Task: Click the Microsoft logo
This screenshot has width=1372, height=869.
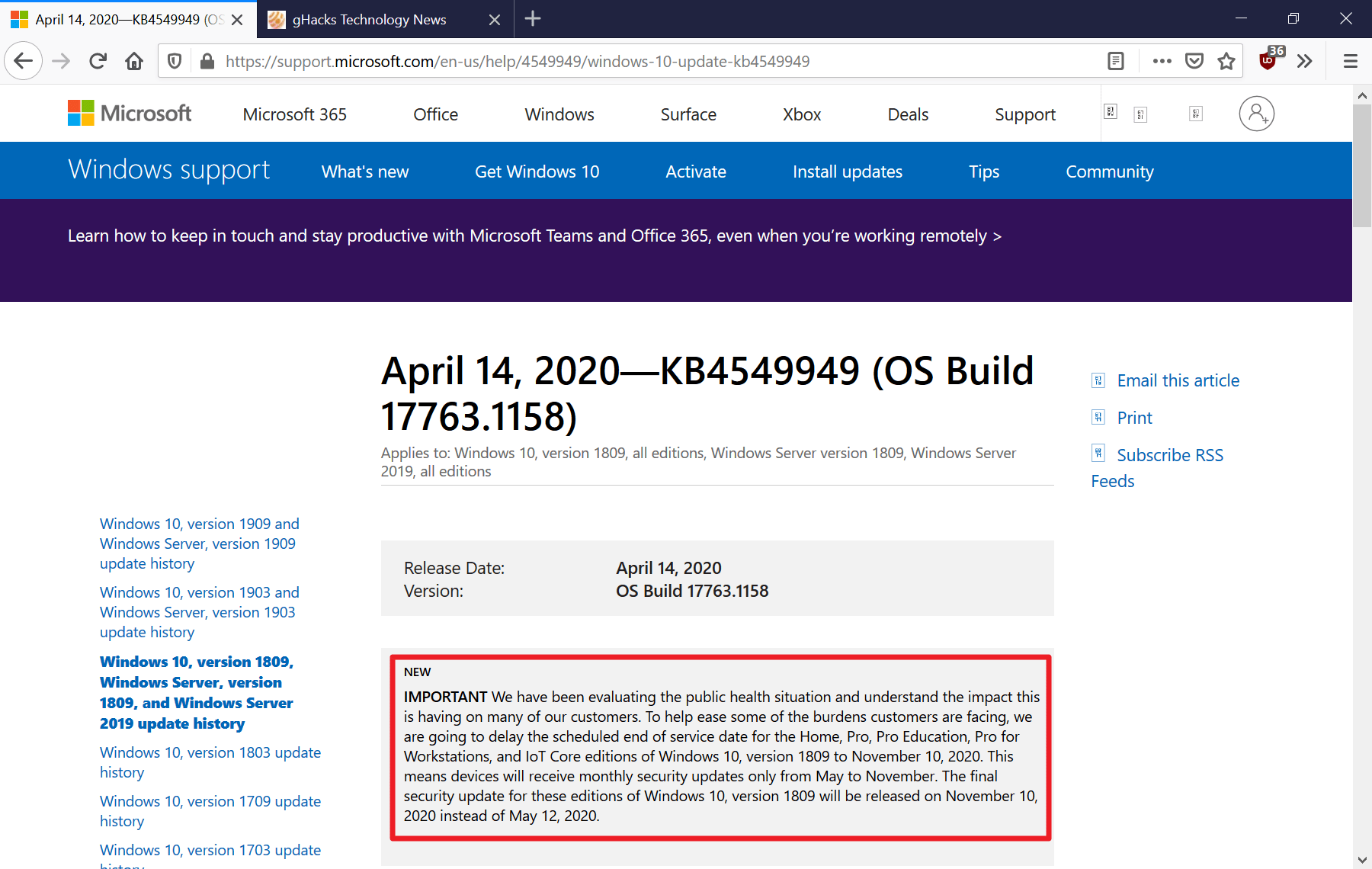Action: [x=130, y=114]
